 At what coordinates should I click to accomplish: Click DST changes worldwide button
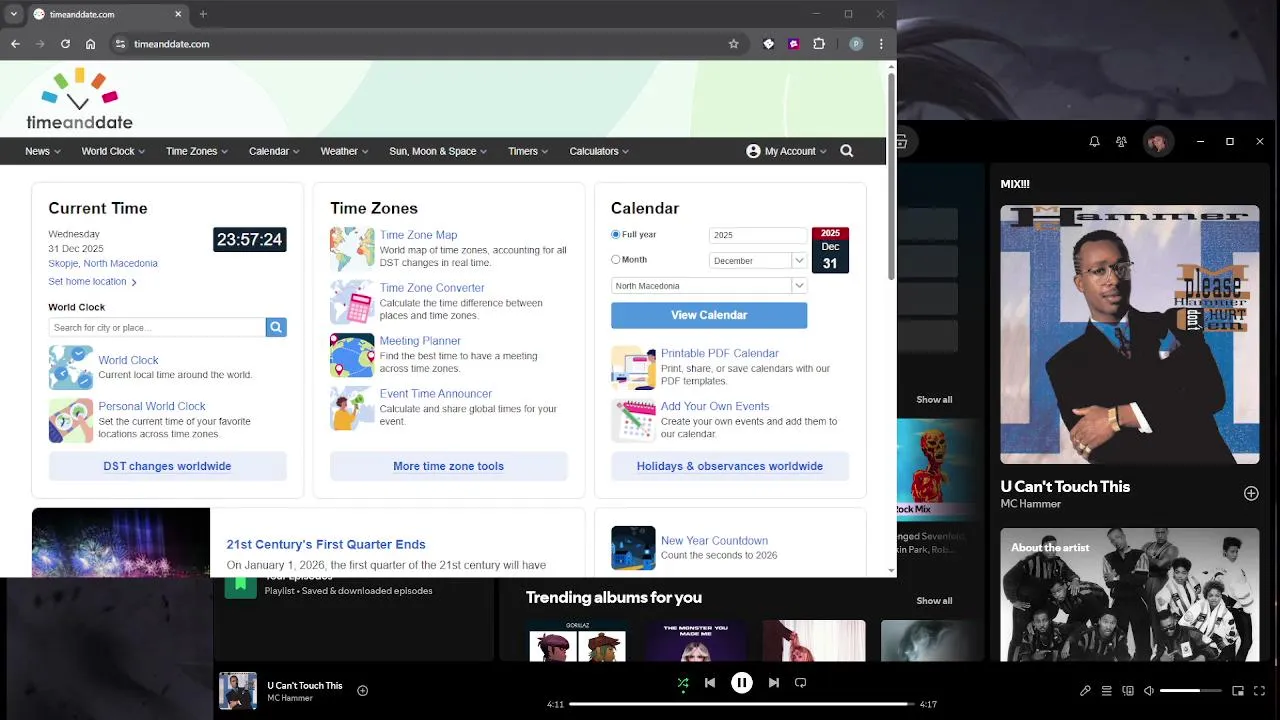click(167, 466)
